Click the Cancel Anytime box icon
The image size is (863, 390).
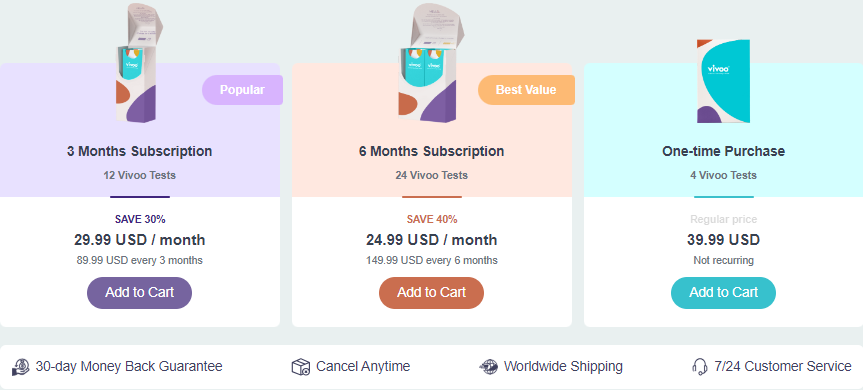301,366
